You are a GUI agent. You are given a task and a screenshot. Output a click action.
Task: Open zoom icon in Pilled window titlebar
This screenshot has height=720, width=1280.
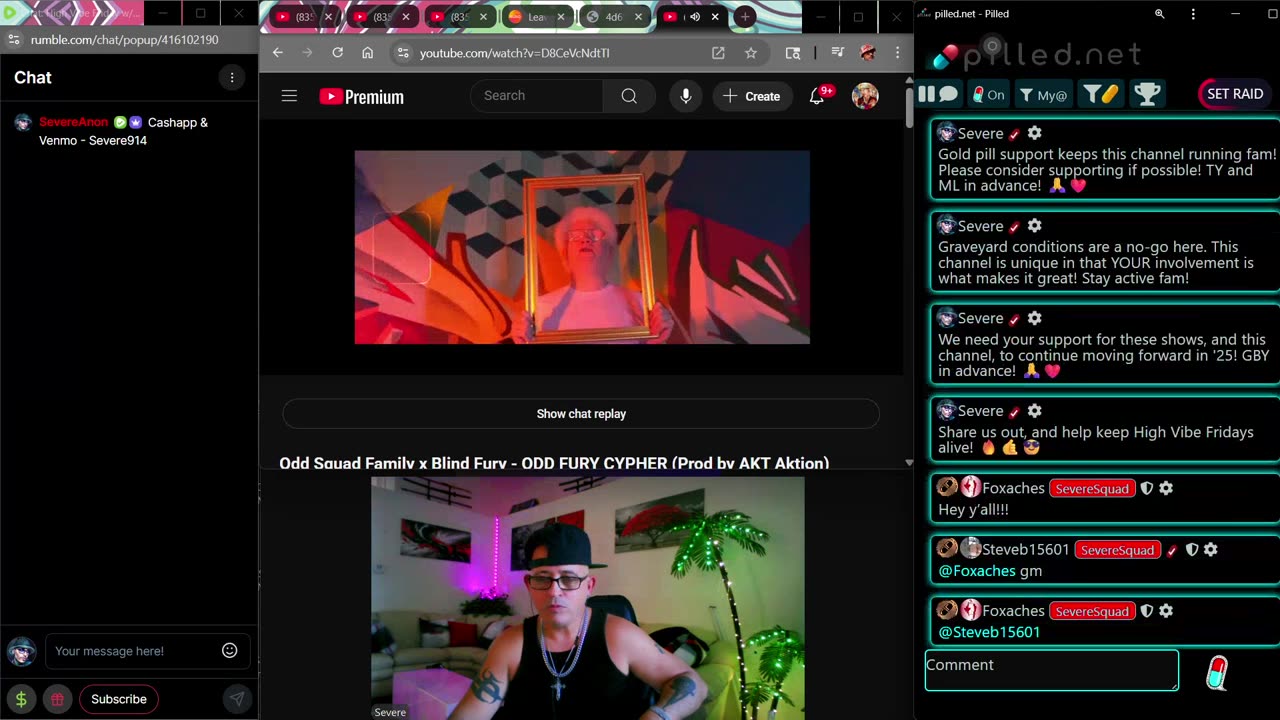tap(1159, 14)
